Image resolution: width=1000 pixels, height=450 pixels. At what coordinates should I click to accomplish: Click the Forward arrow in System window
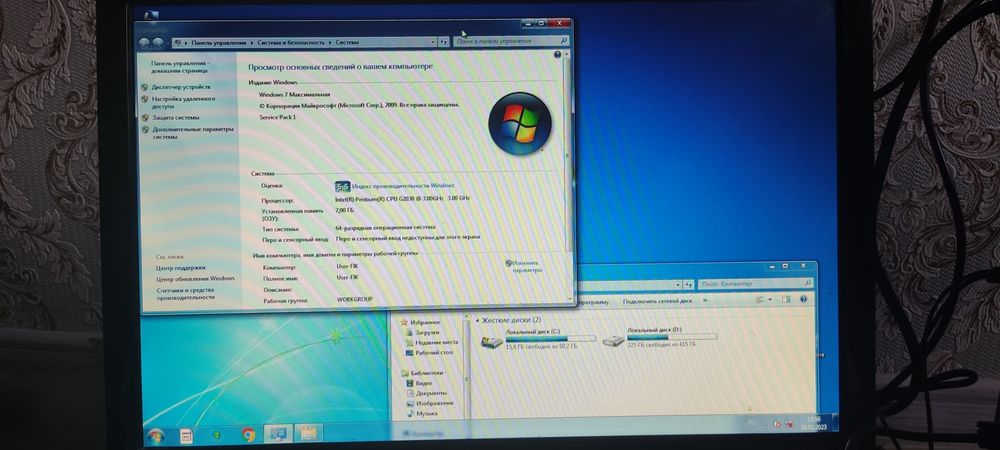[x=157, y=43]
